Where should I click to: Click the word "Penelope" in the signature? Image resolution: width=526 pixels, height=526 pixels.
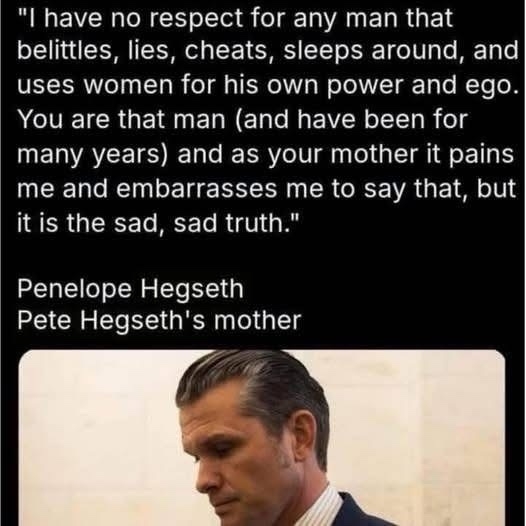pos(74,290)
